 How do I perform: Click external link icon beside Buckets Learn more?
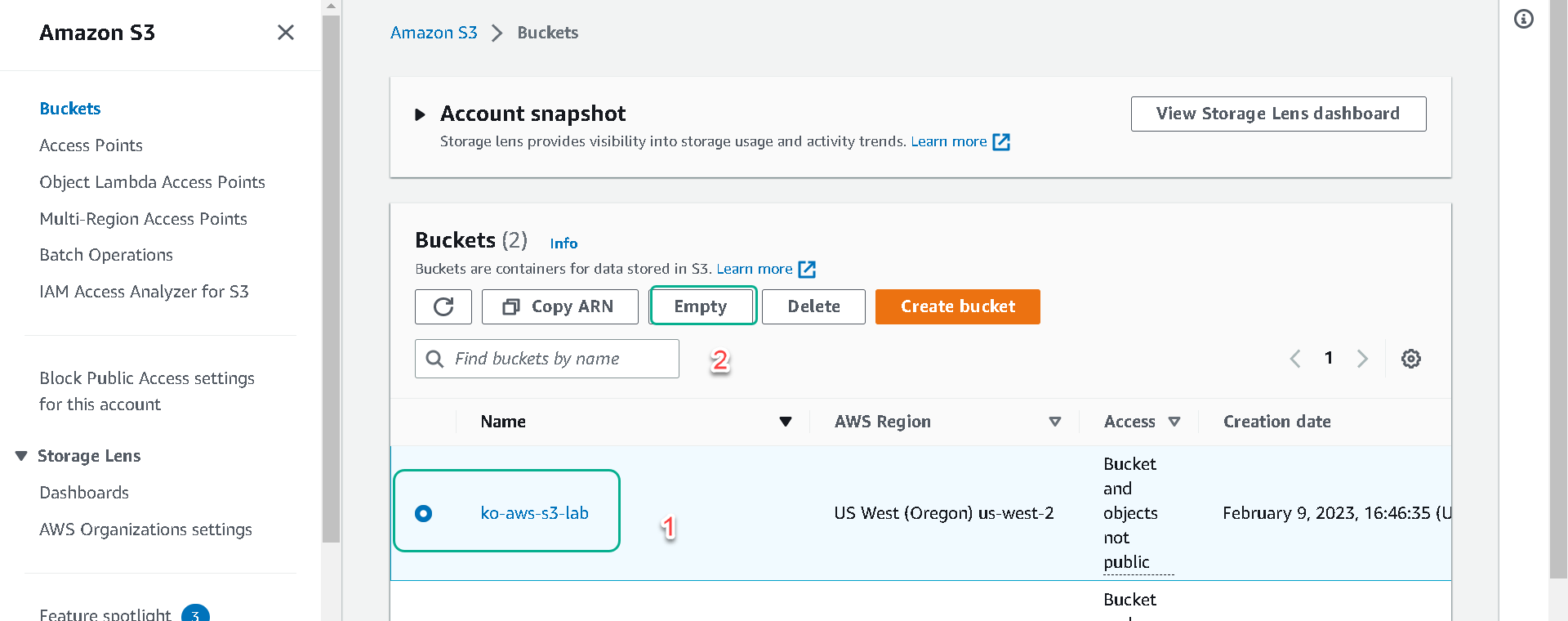(807, 269)
